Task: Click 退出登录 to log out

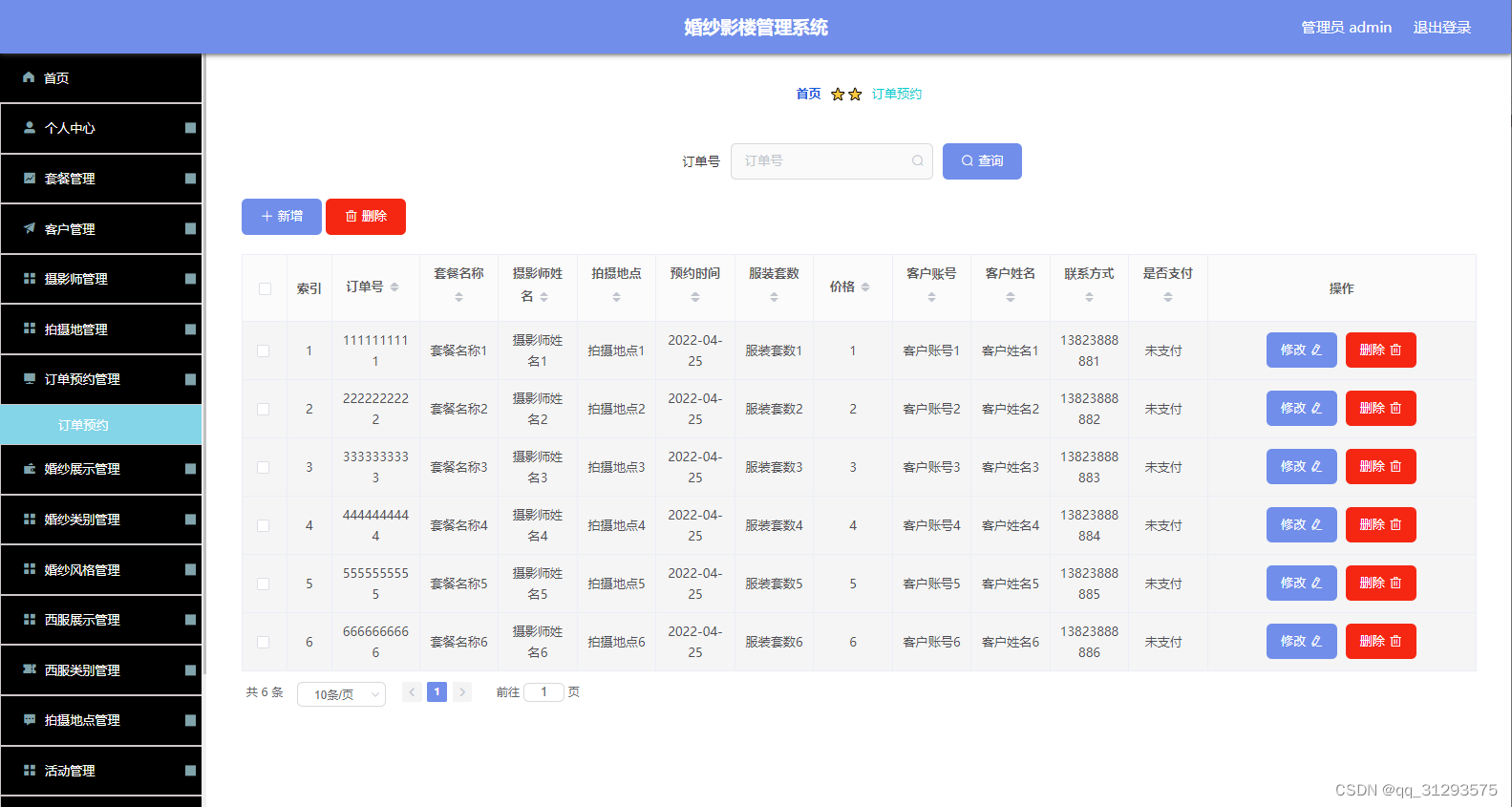Action: [1441, 28]
